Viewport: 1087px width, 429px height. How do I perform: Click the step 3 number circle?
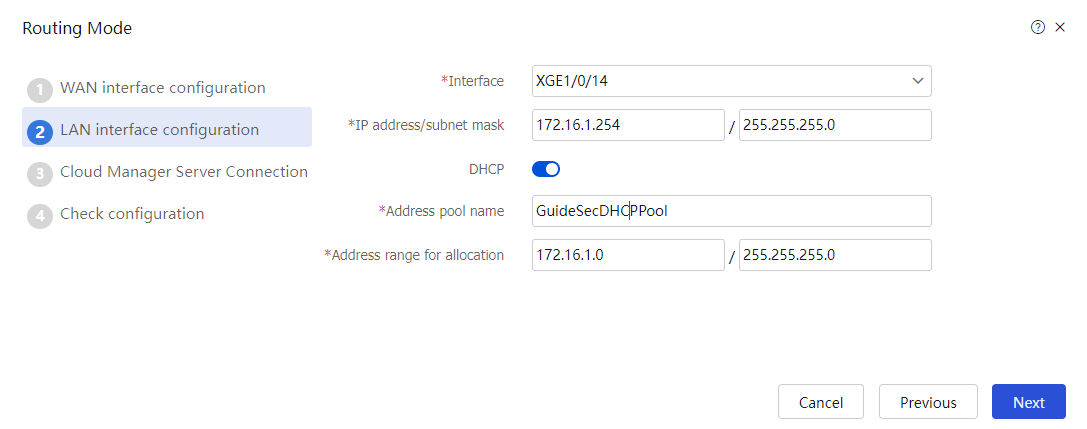pyautogui.click(x=40, y=174)
